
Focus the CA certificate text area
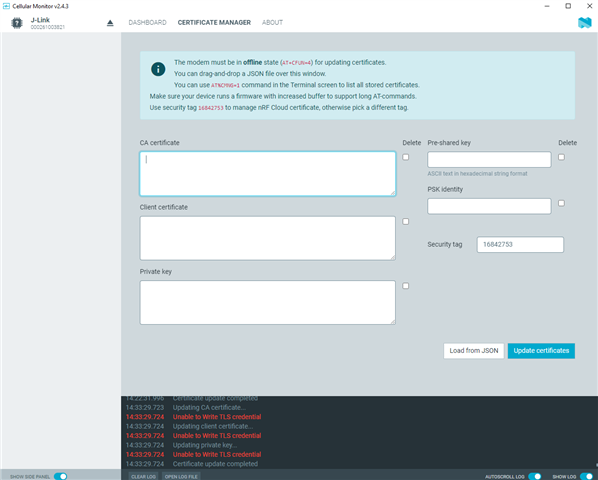point(268,174)
